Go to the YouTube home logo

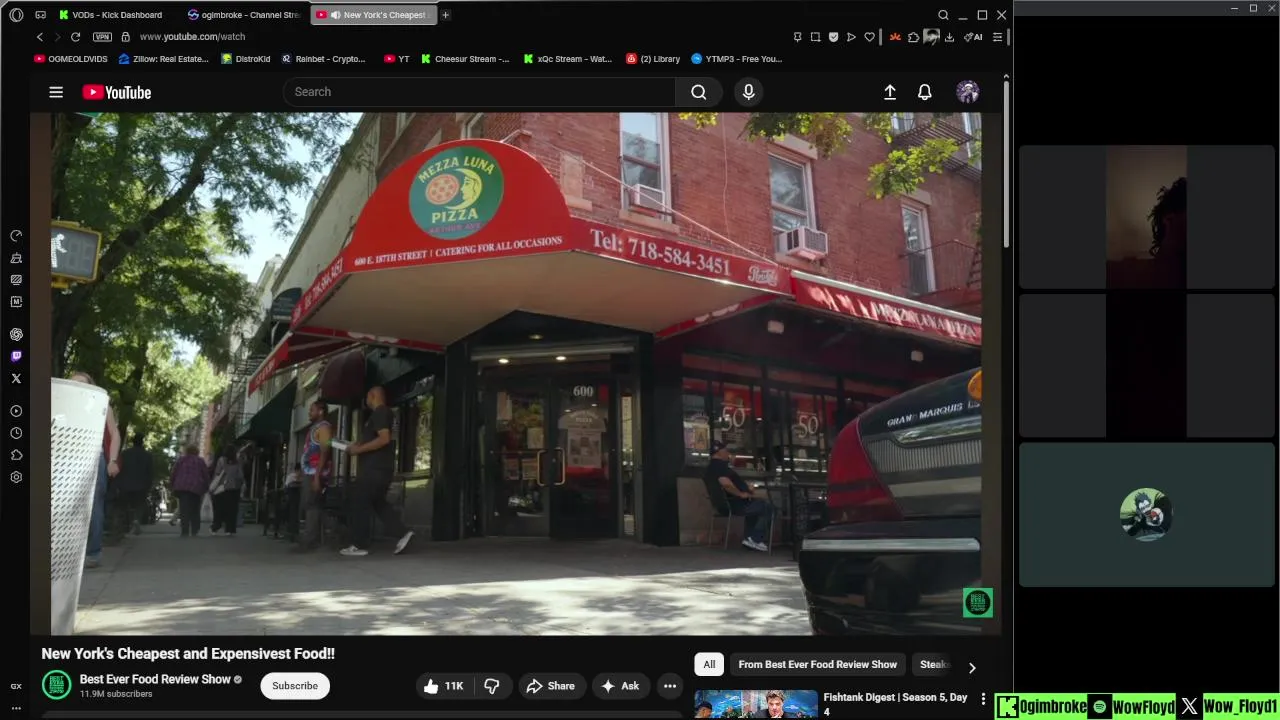117,92
